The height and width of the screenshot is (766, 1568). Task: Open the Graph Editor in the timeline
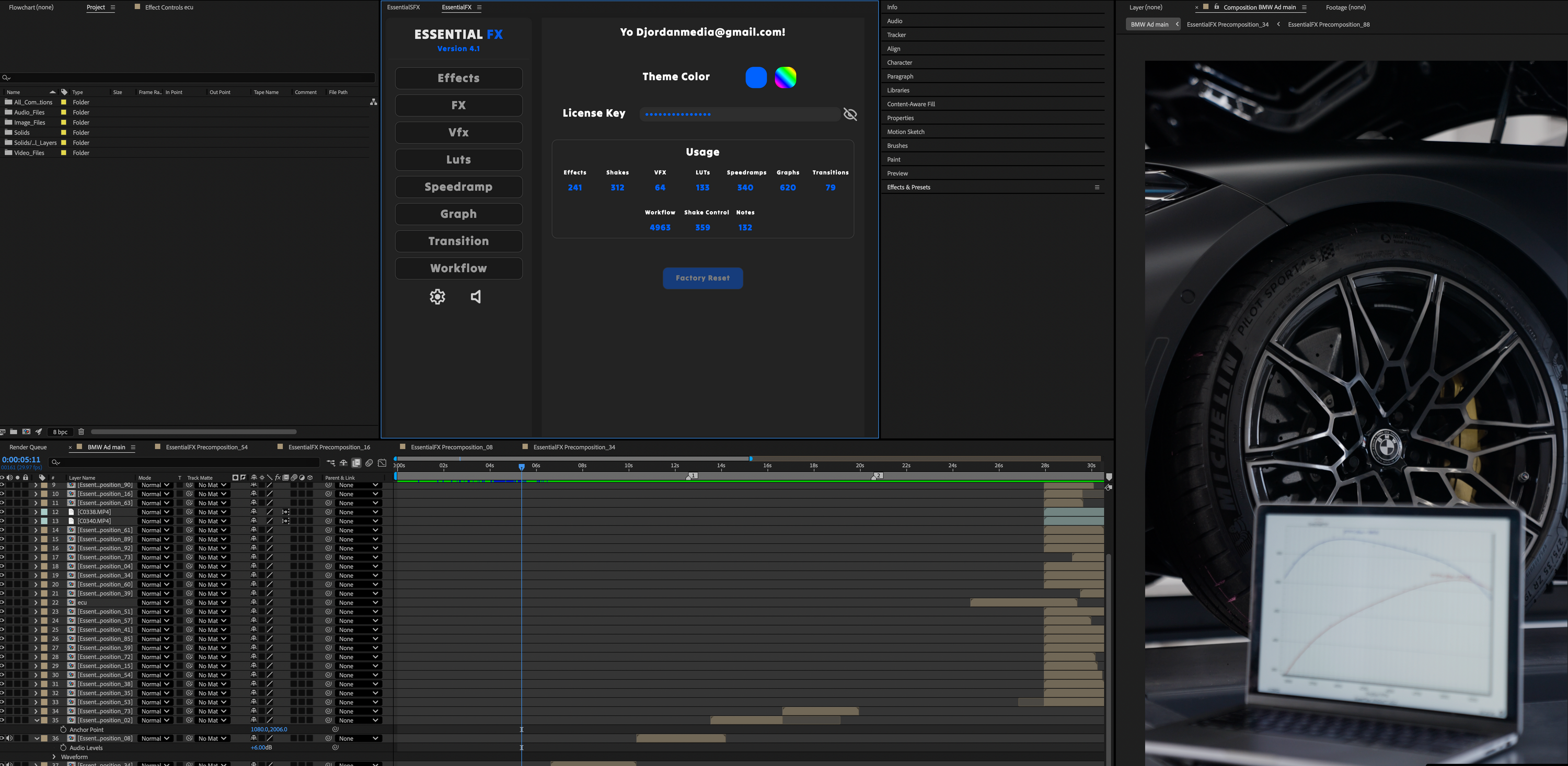click(x=382, y=463)
